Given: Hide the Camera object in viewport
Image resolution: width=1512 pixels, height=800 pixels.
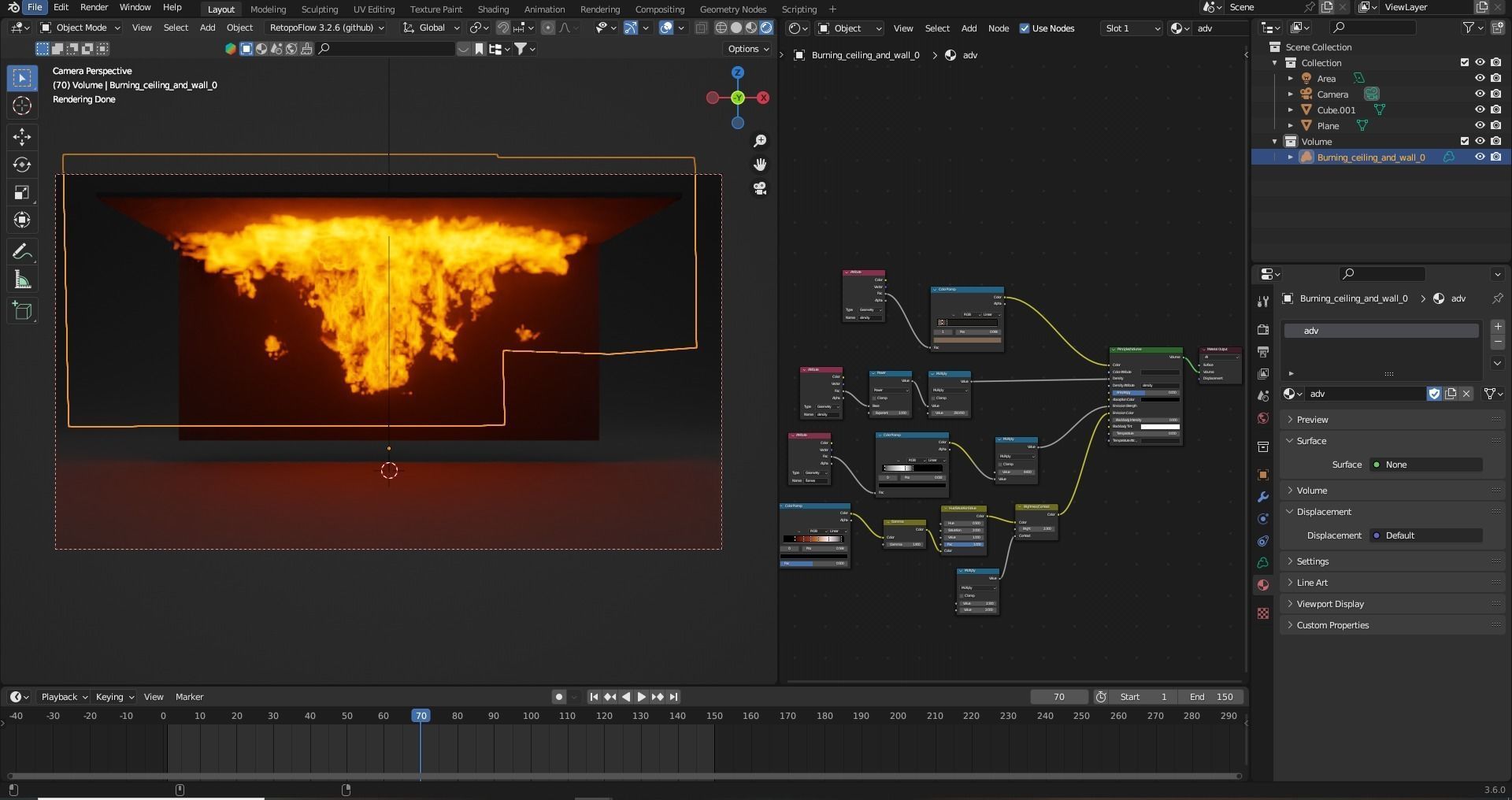Looking at the screenshot, I should (1480, 94).
